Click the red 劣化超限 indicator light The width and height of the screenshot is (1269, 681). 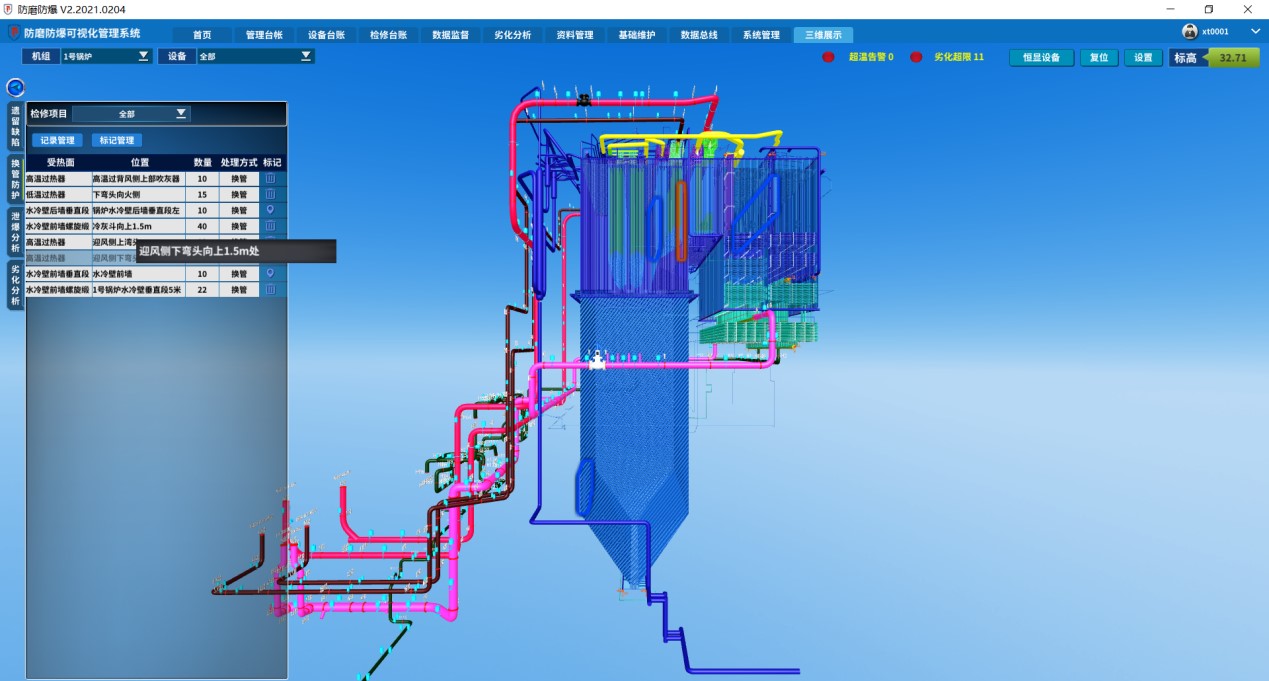pos(916,57)
